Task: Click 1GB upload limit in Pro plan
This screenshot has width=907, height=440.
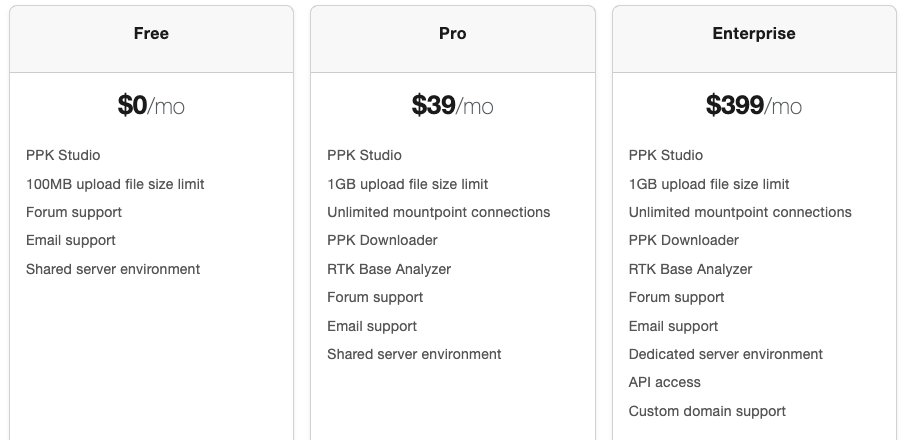Action: tap(407, 184)
